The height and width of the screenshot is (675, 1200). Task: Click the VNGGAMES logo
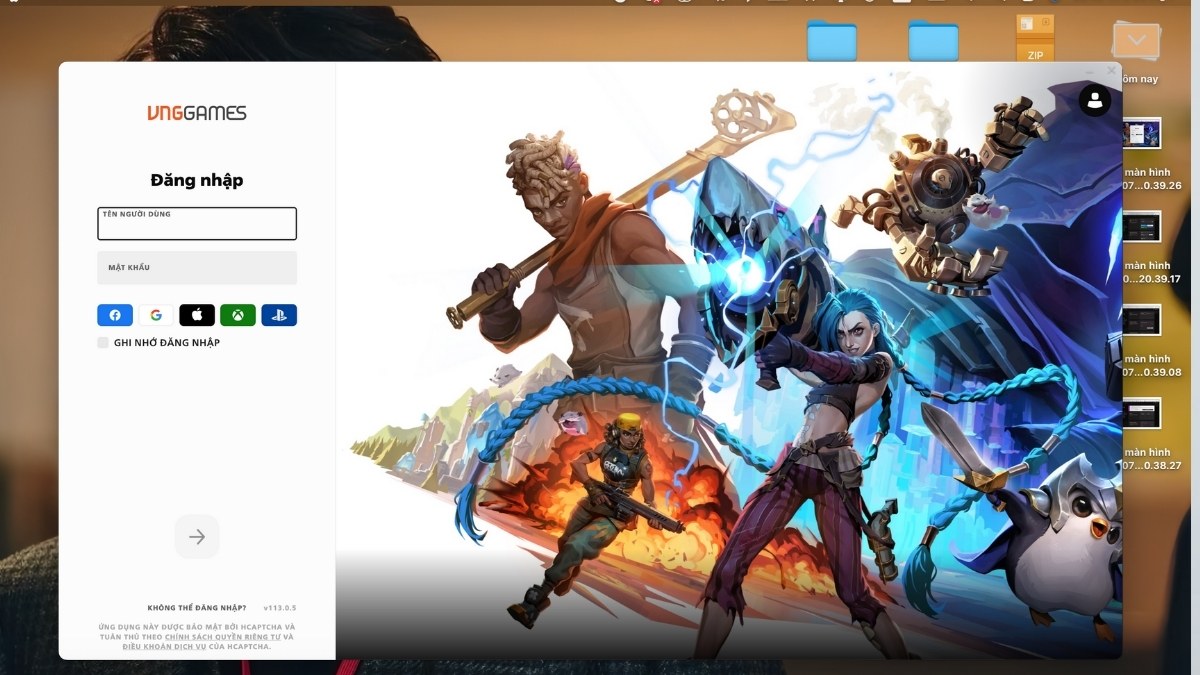tap(197, 113)
